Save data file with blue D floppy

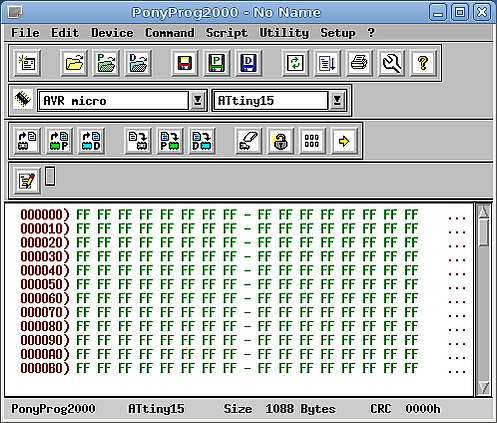[249, 63]
